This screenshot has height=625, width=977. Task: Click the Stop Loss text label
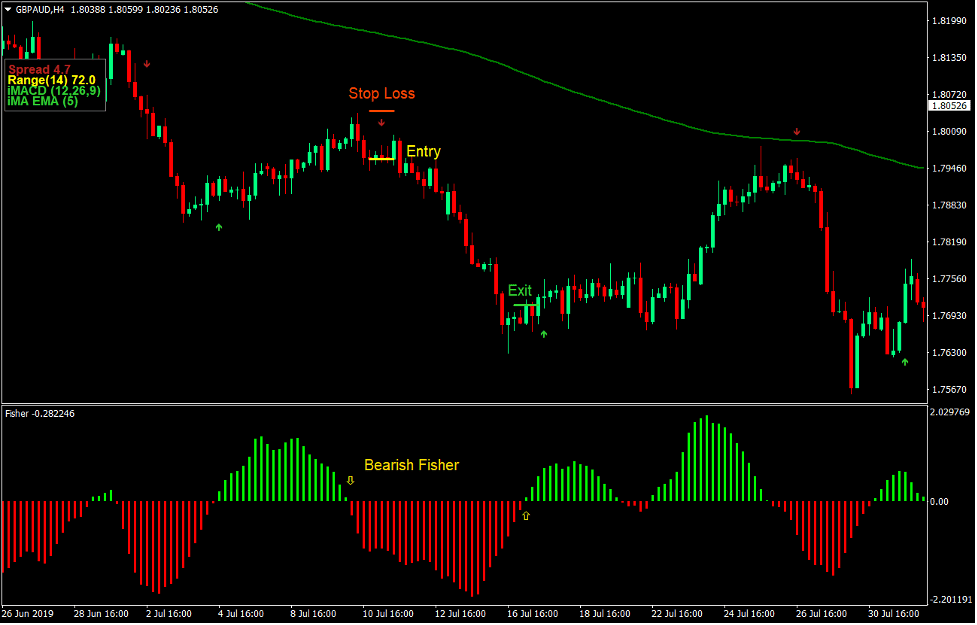tap(383, 93)
